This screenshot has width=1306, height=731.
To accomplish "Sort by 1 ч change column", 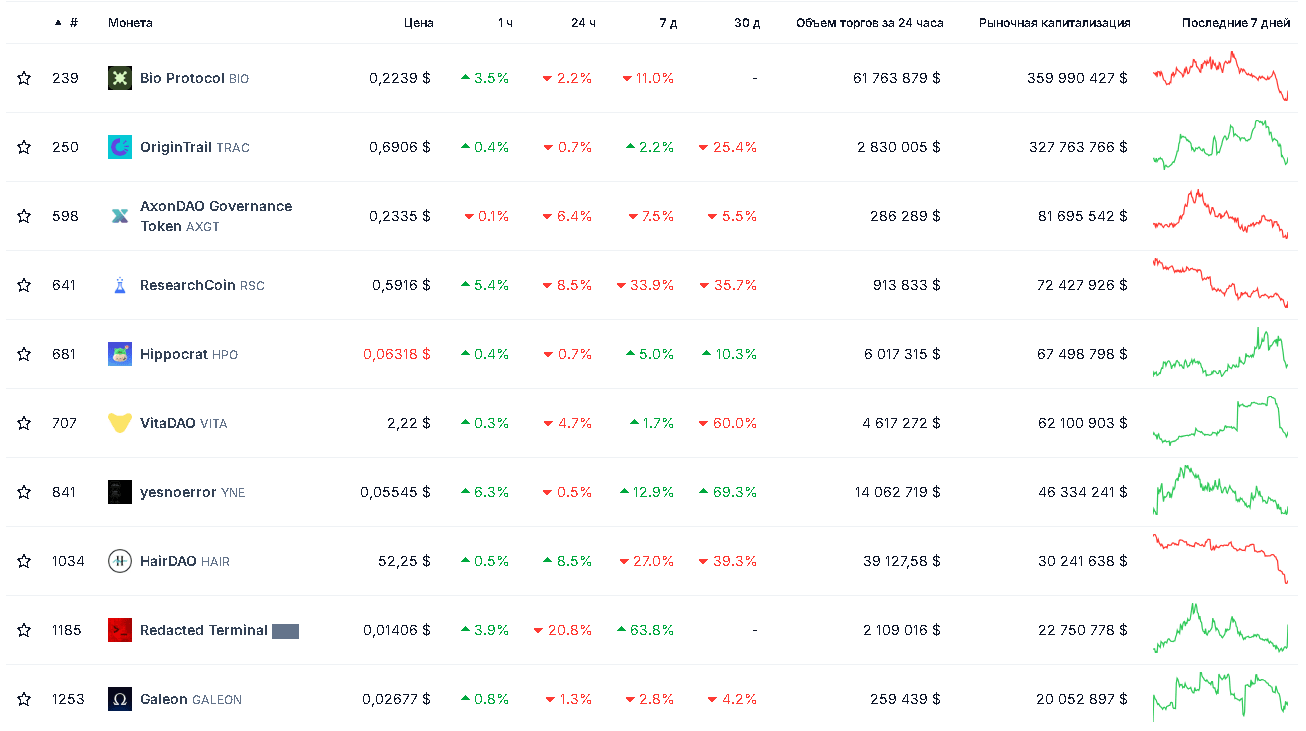I will (x=505, y=22).
